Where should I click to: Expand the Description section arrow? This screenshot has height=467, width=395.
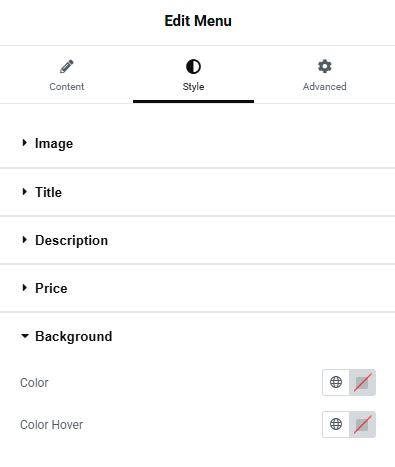click(x=24, y=240)
